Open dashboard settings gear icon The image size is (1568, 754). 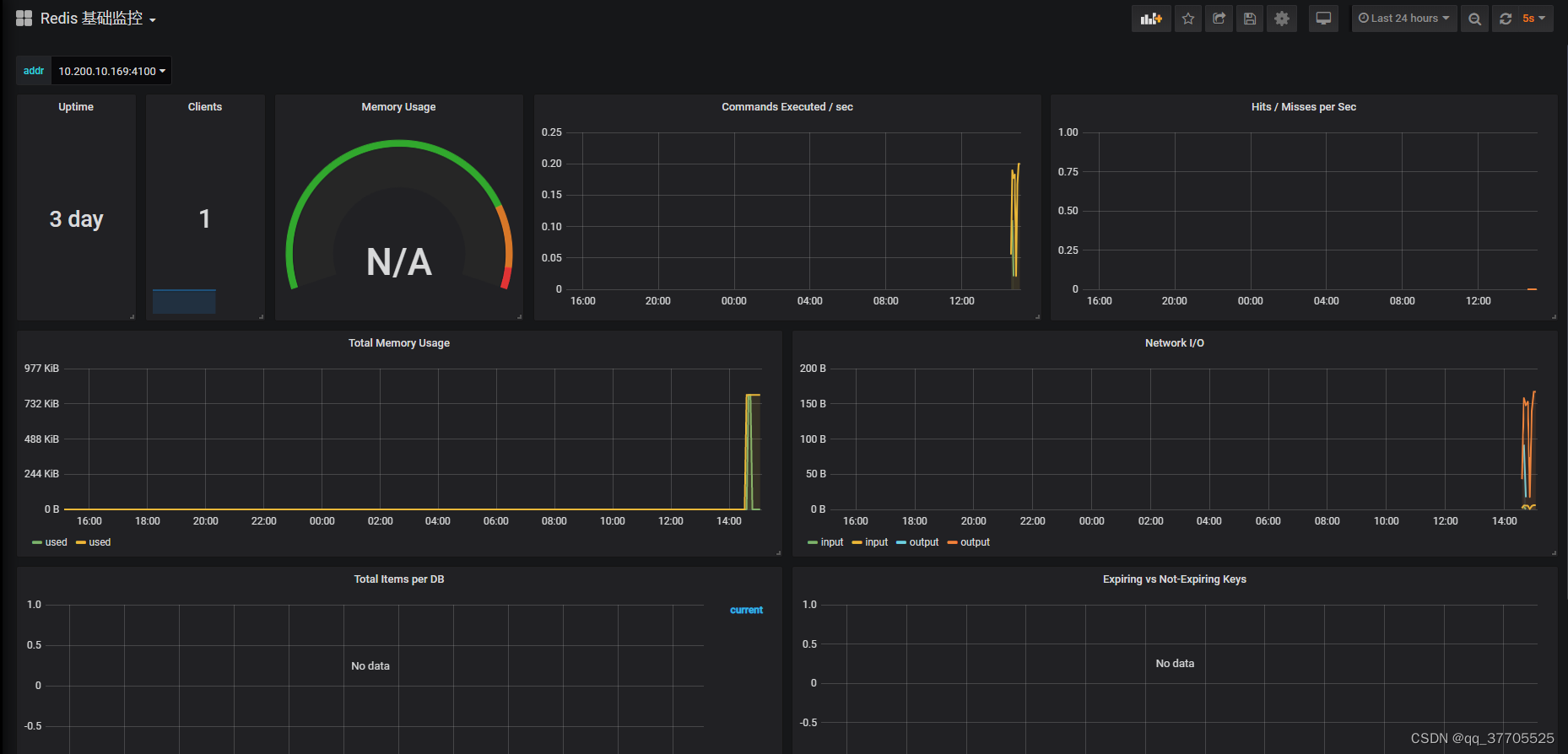point(1282,19)
